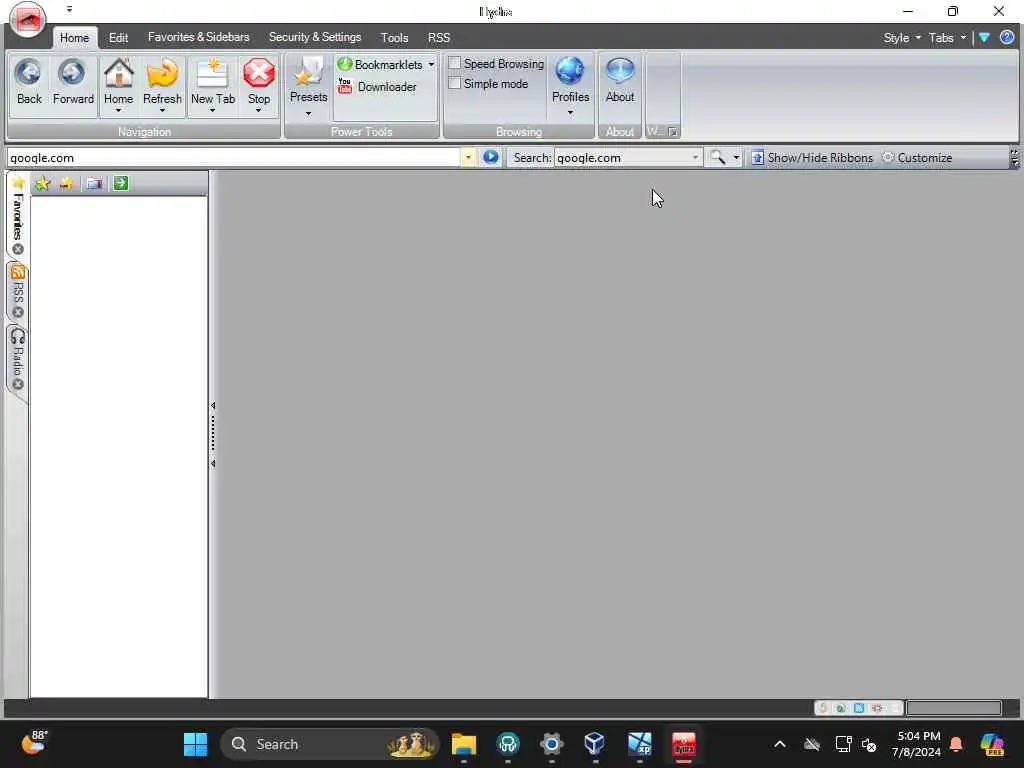This screenshot has height=768, width=1024.
Task: Click the blue status bar icon
Action: pos(859,708)
